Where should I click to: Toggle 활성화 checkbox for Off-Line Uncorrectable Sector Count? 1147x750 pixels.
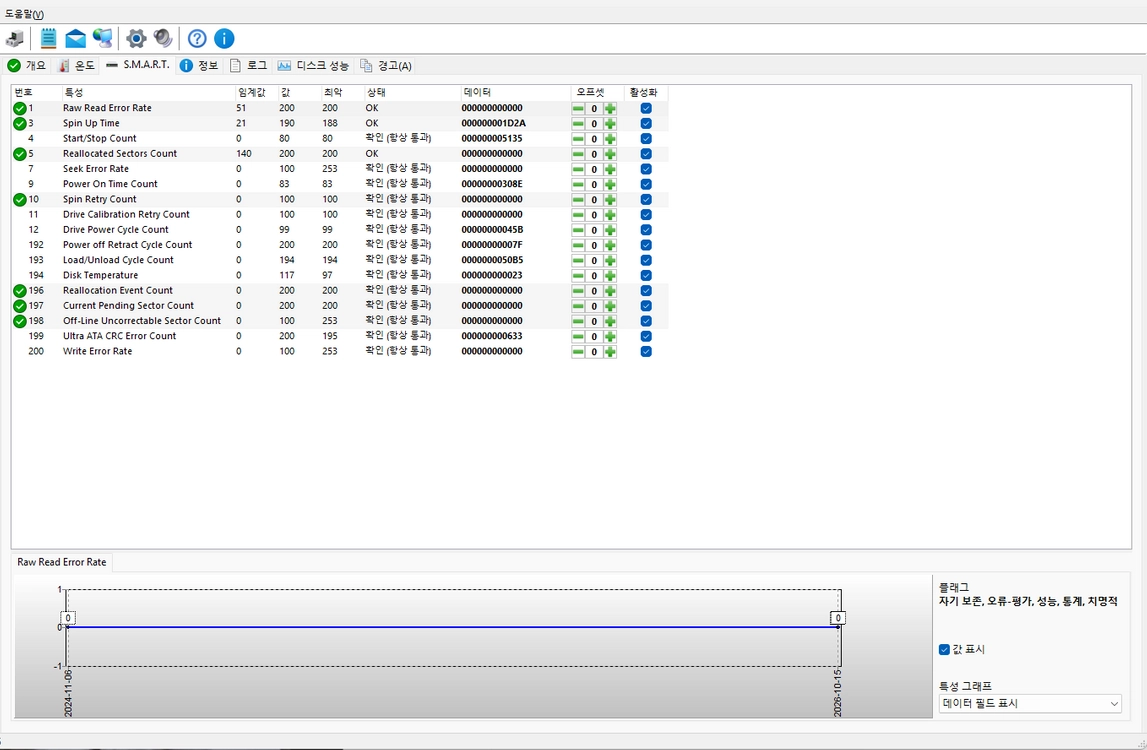[646, 321]
